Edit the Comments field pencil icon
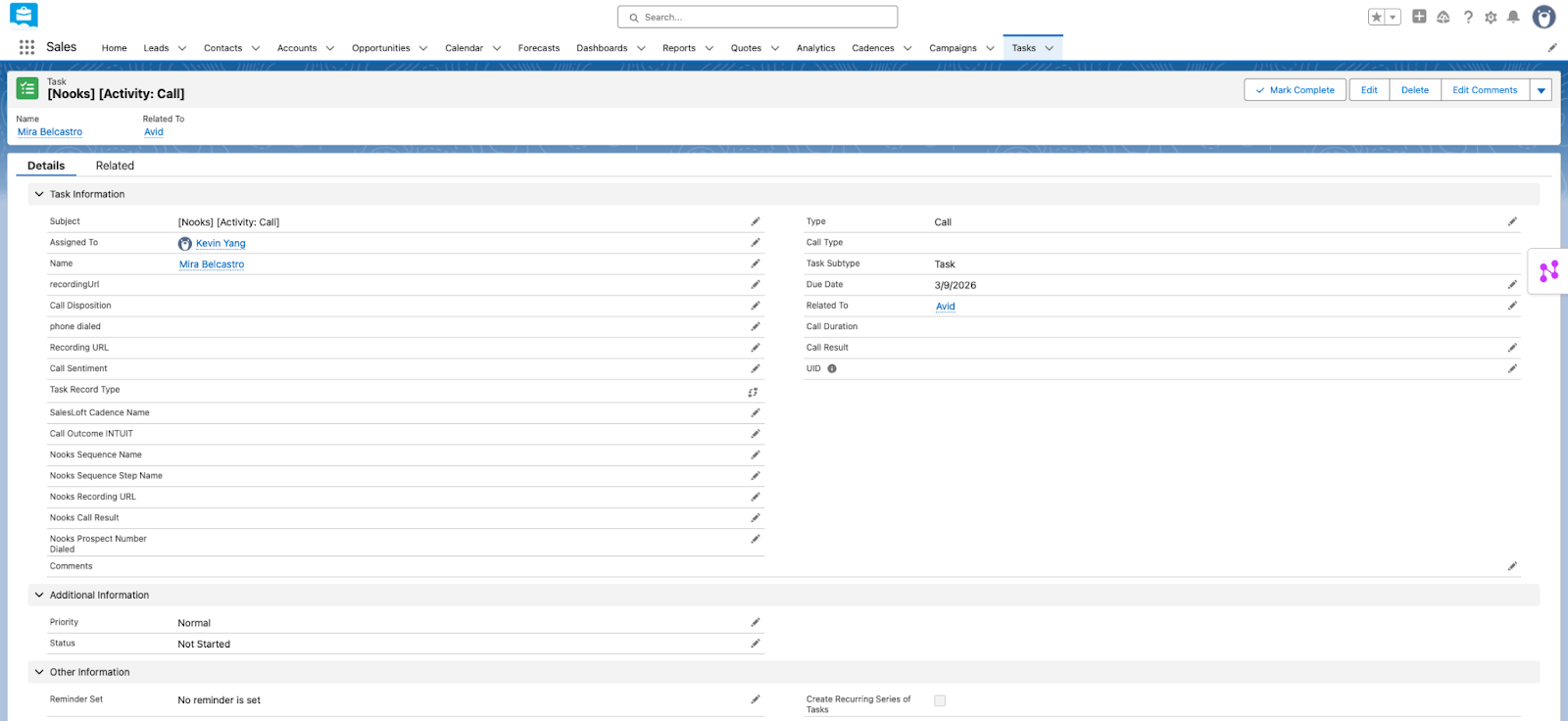This screenshot has width=1568, height=721. point(1512,566)
